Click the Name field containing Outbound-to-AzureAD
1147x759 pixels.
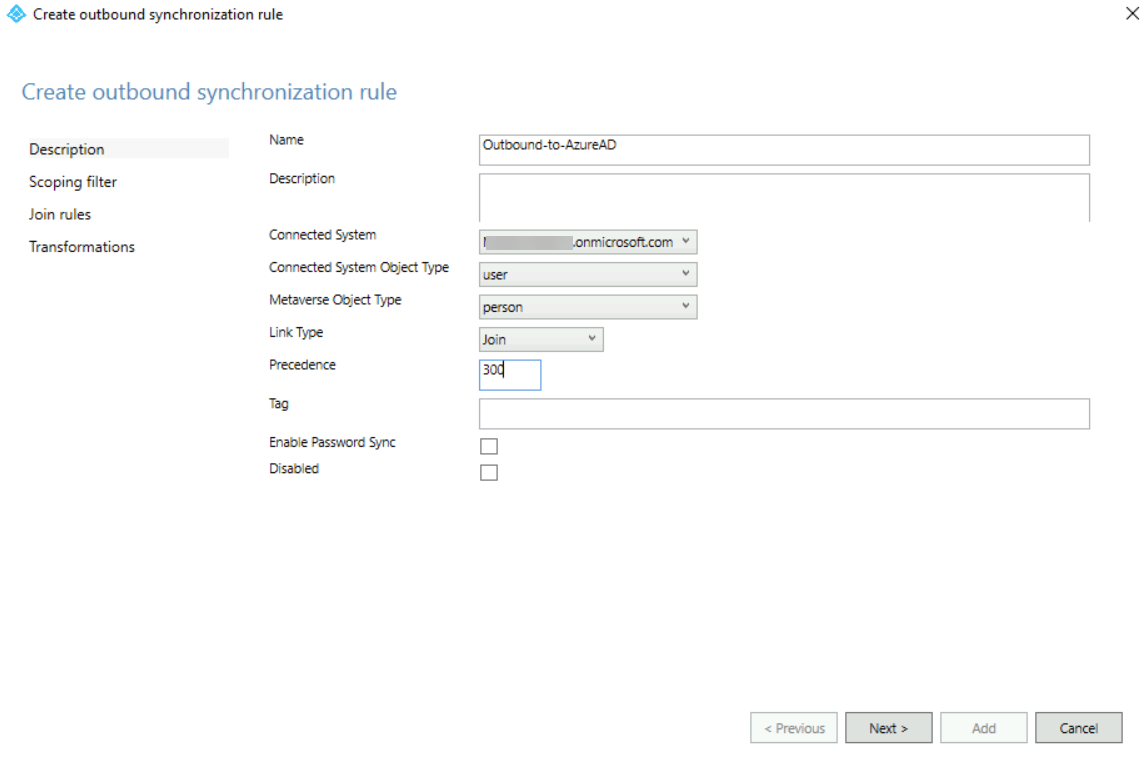[784, 149]
